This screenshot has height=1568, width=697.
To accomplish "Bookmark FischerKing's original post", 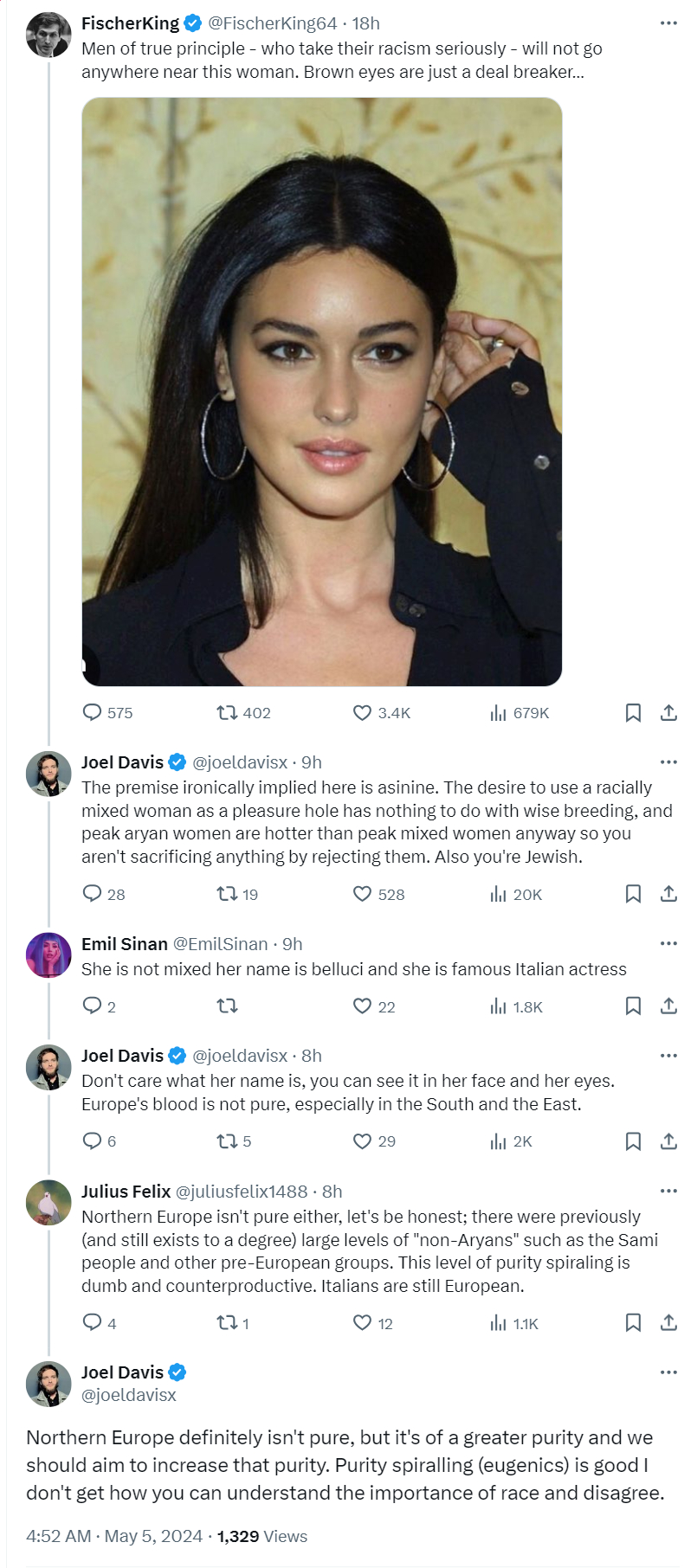I will [x=633, y=713].
